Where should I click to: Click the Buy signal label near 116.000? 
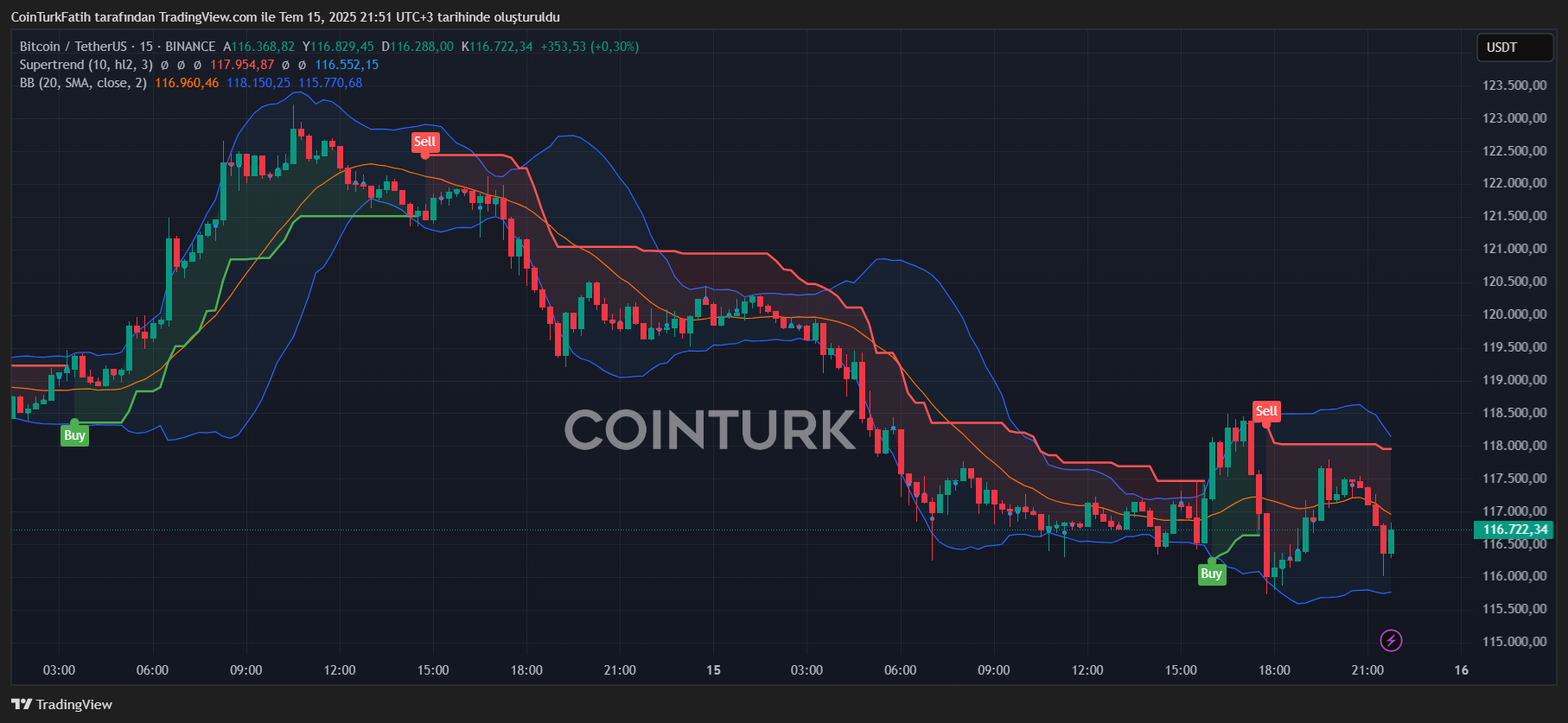[x=1211, y=574]
